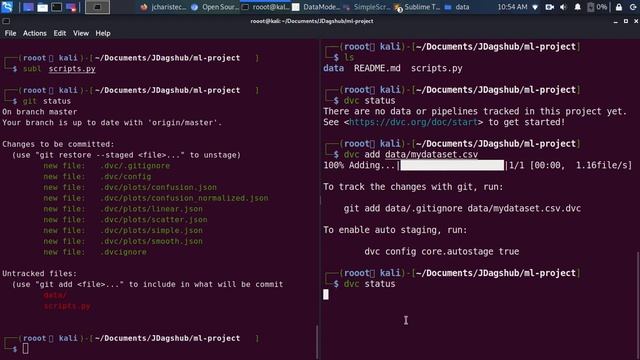Open the network connection tray icon
Screen dimensions: 640x360
(535, 7)
